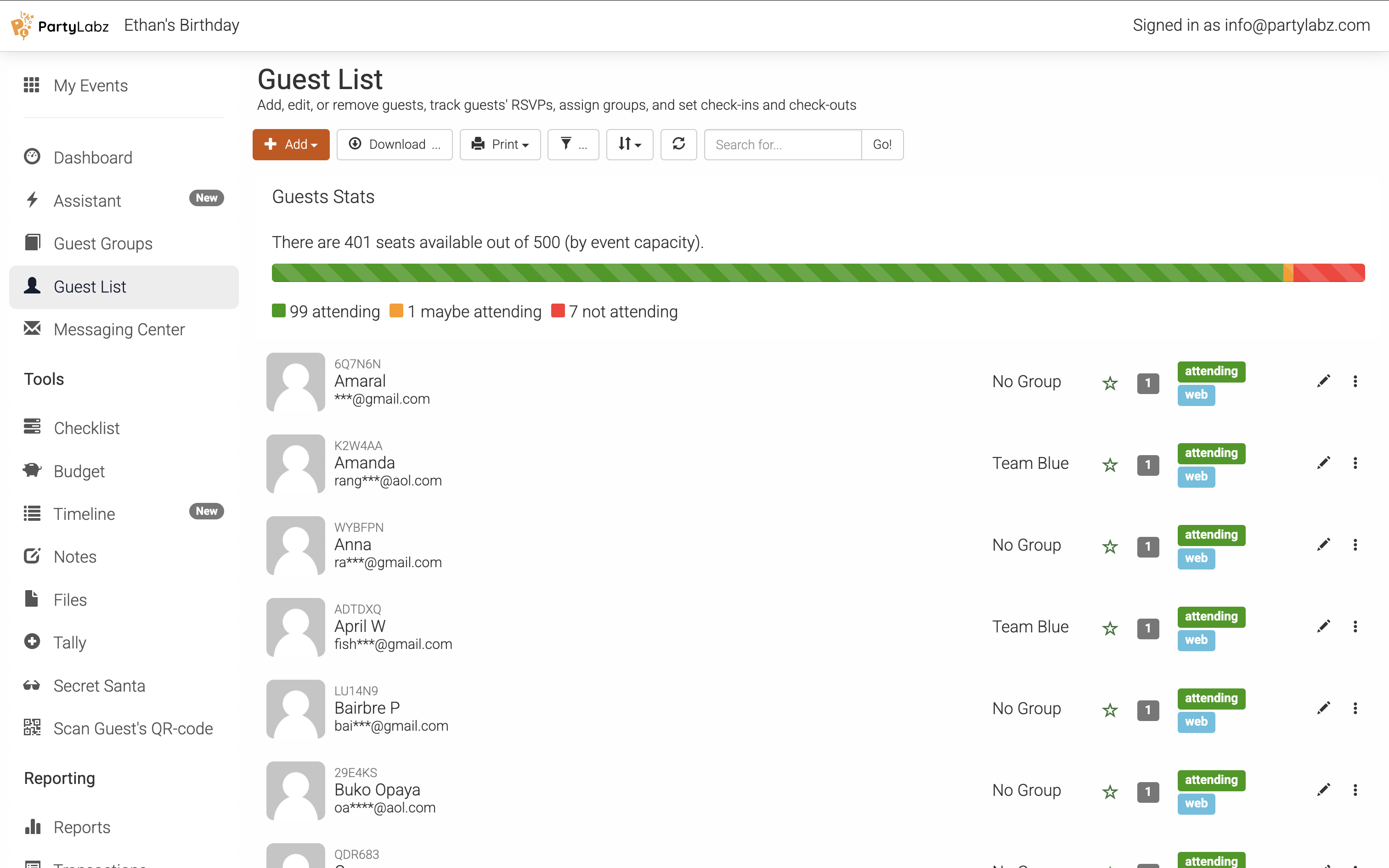Image resolution: width=1389 pixels, height=868 pixels.
Task: Expand the Add dropdown button
Action: click(x=291, y=144)
